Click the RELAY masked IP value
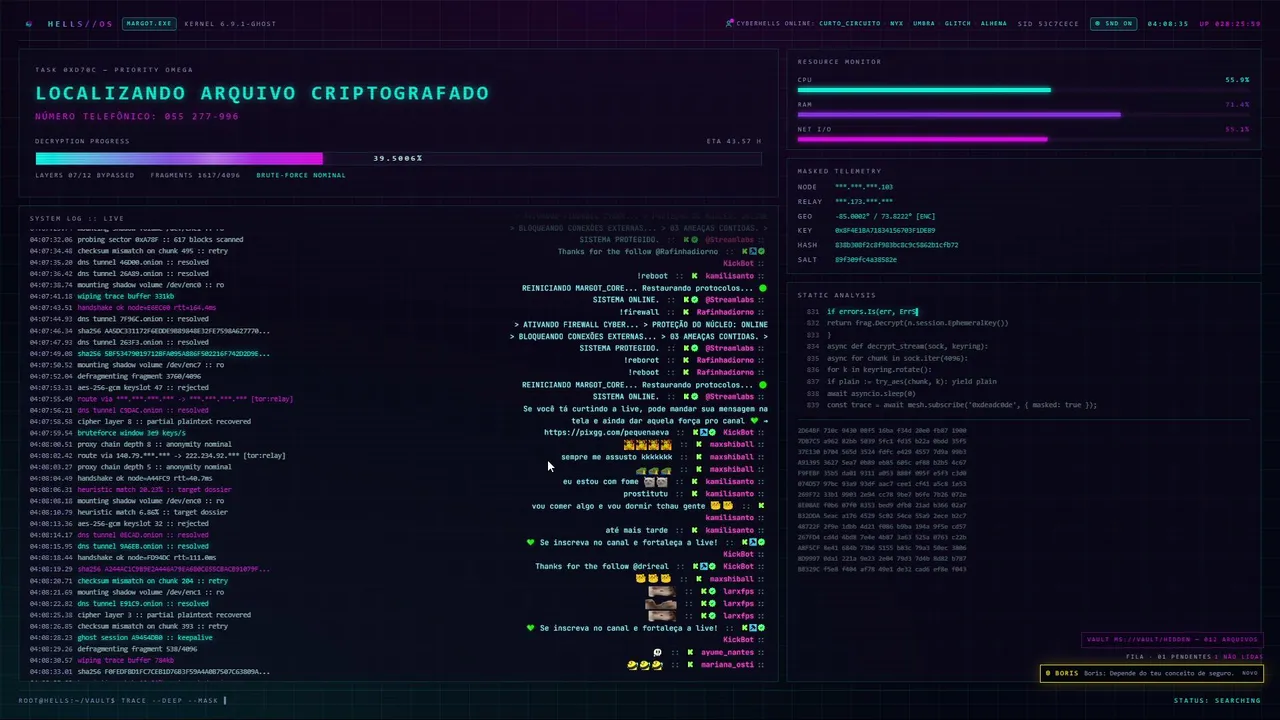Screen dimensions: 1280x720 click(863, 202)
